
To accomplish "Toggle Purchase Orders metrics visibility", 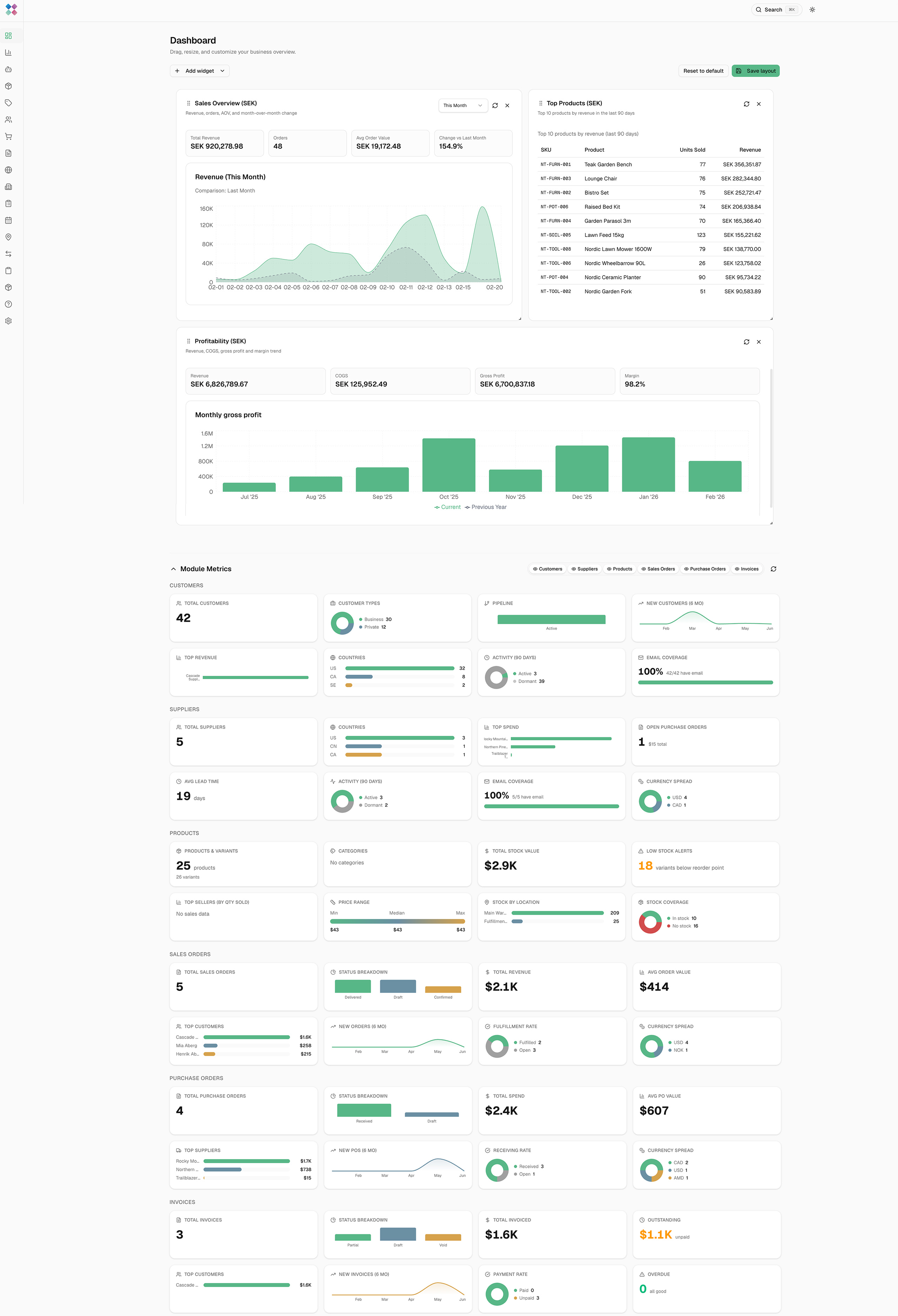I will tap(704, 569).
